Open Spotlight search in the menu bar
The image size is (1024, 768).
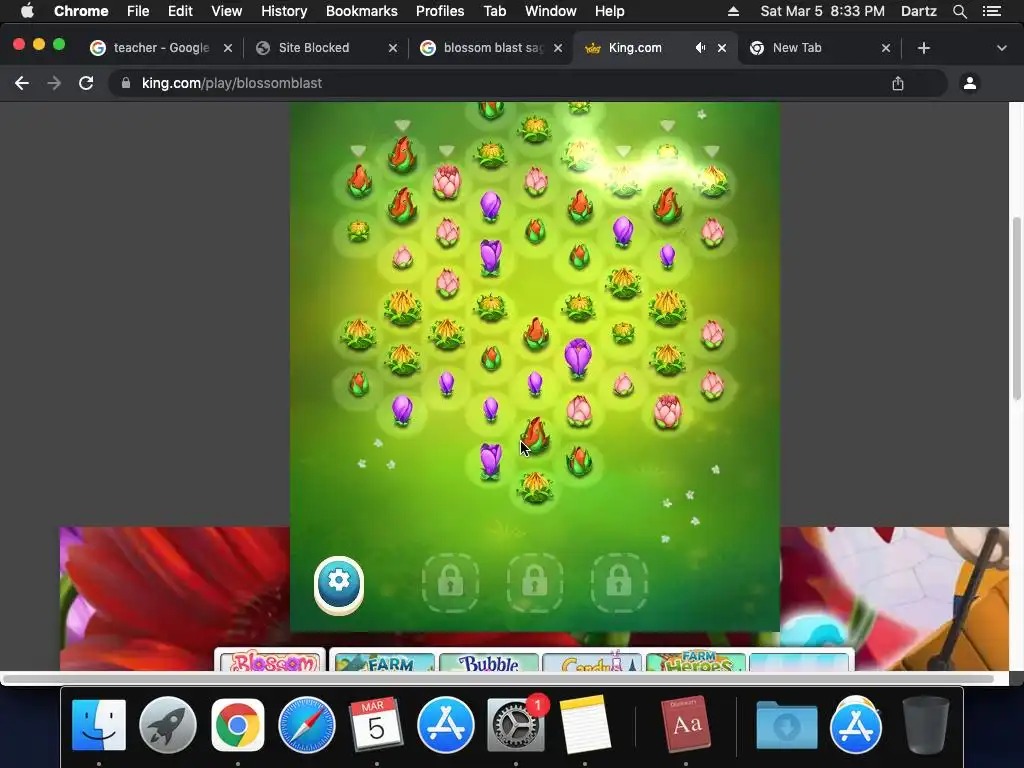coord(959,11)
